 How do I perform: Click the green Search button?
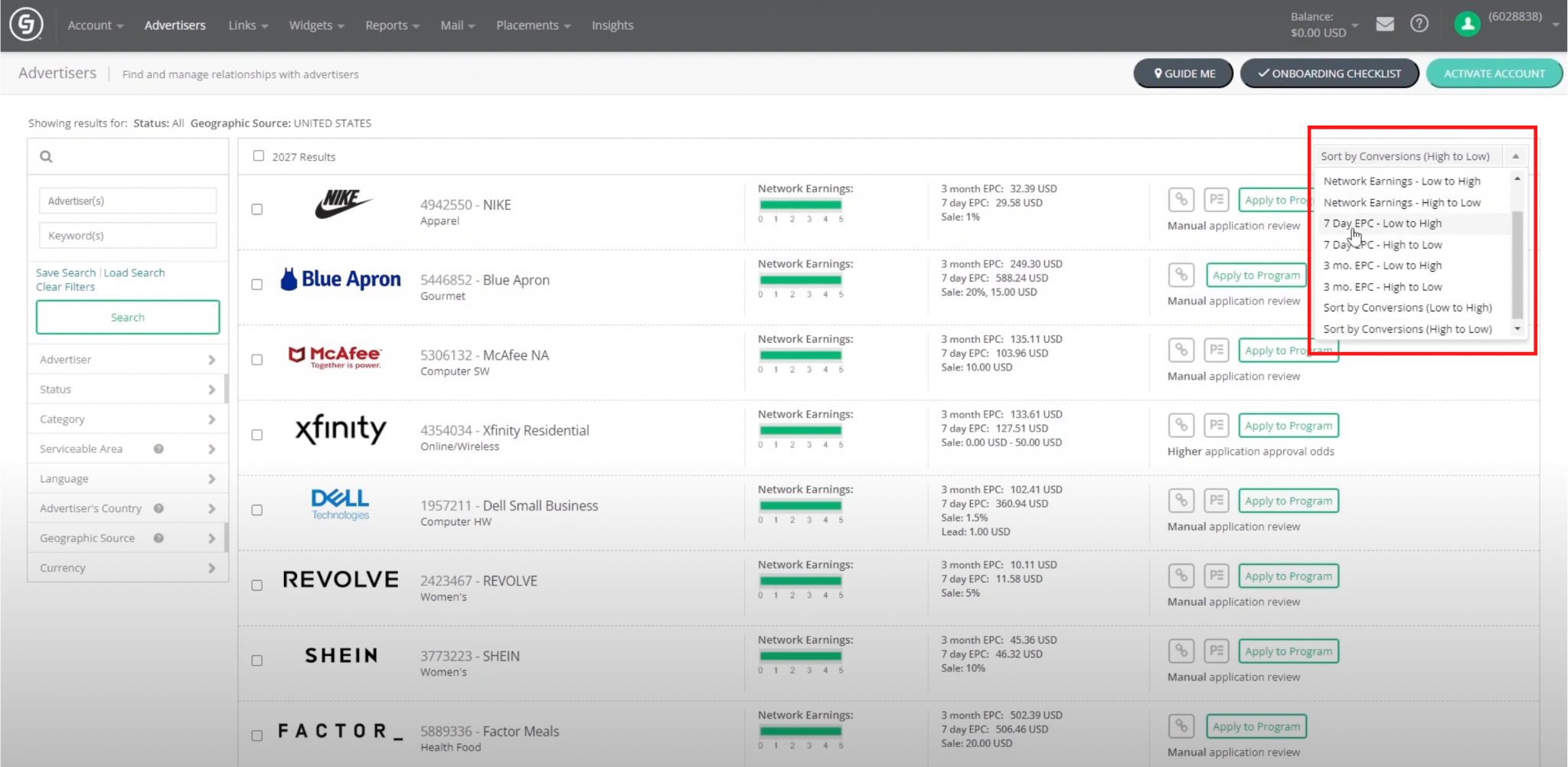128,317
